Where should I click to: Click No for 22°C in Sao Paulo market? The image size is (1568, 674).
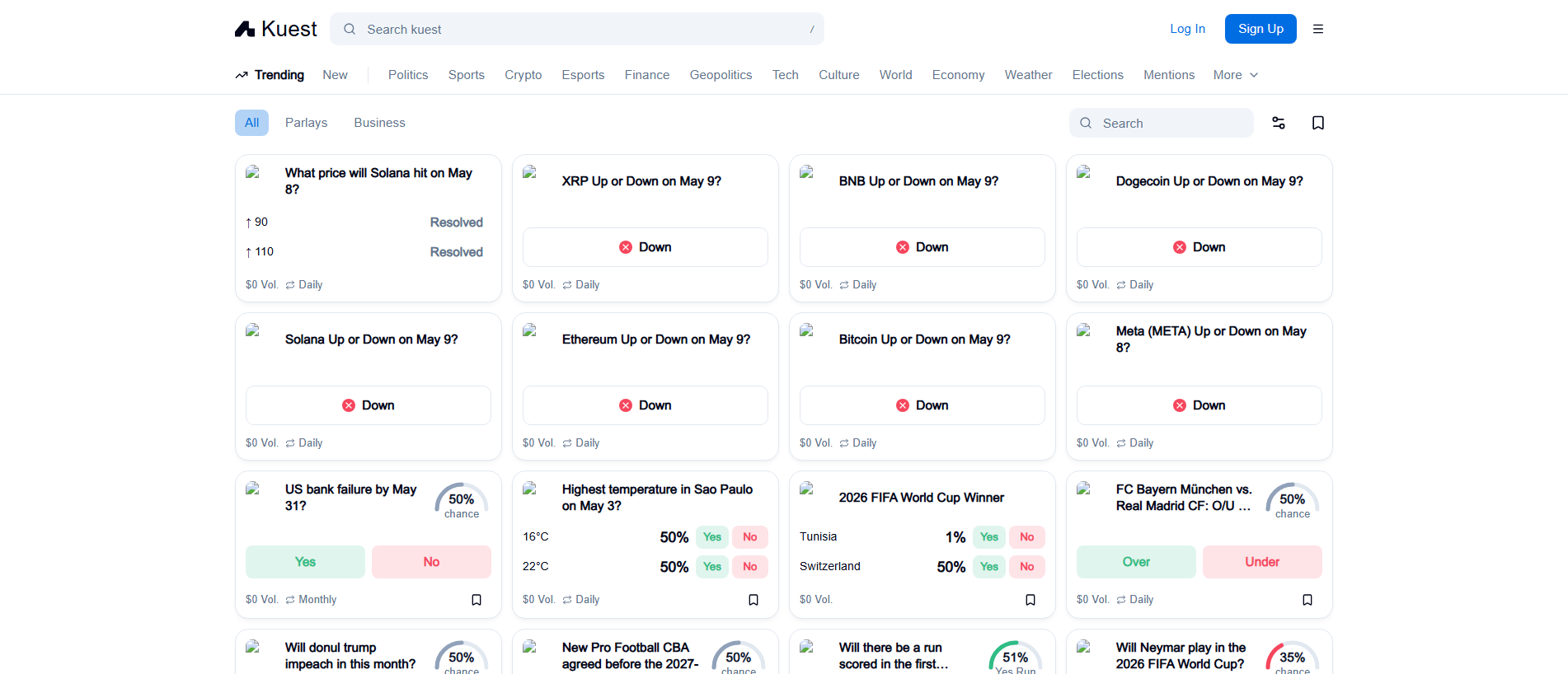coord(750,567)
